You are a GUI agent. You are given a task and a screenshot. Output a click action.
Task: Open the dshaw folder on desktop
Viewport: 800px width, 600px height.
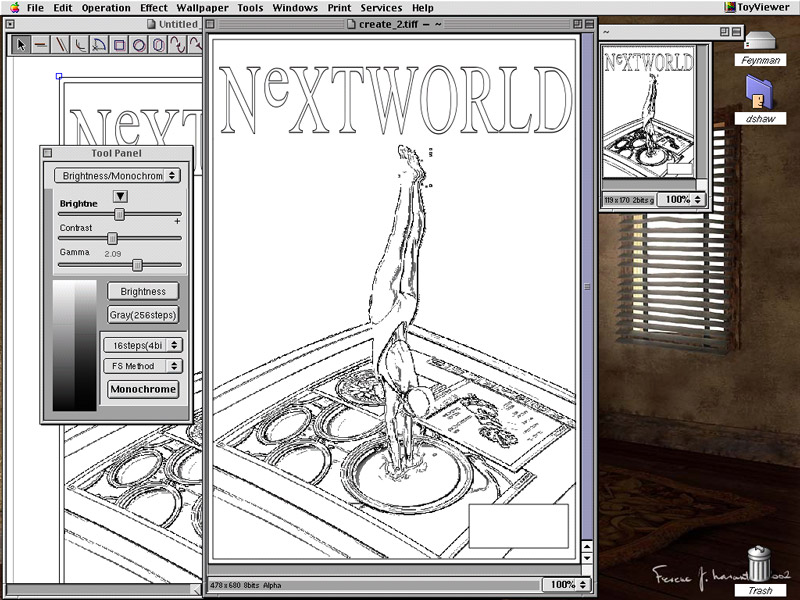(x=760, y=92)
